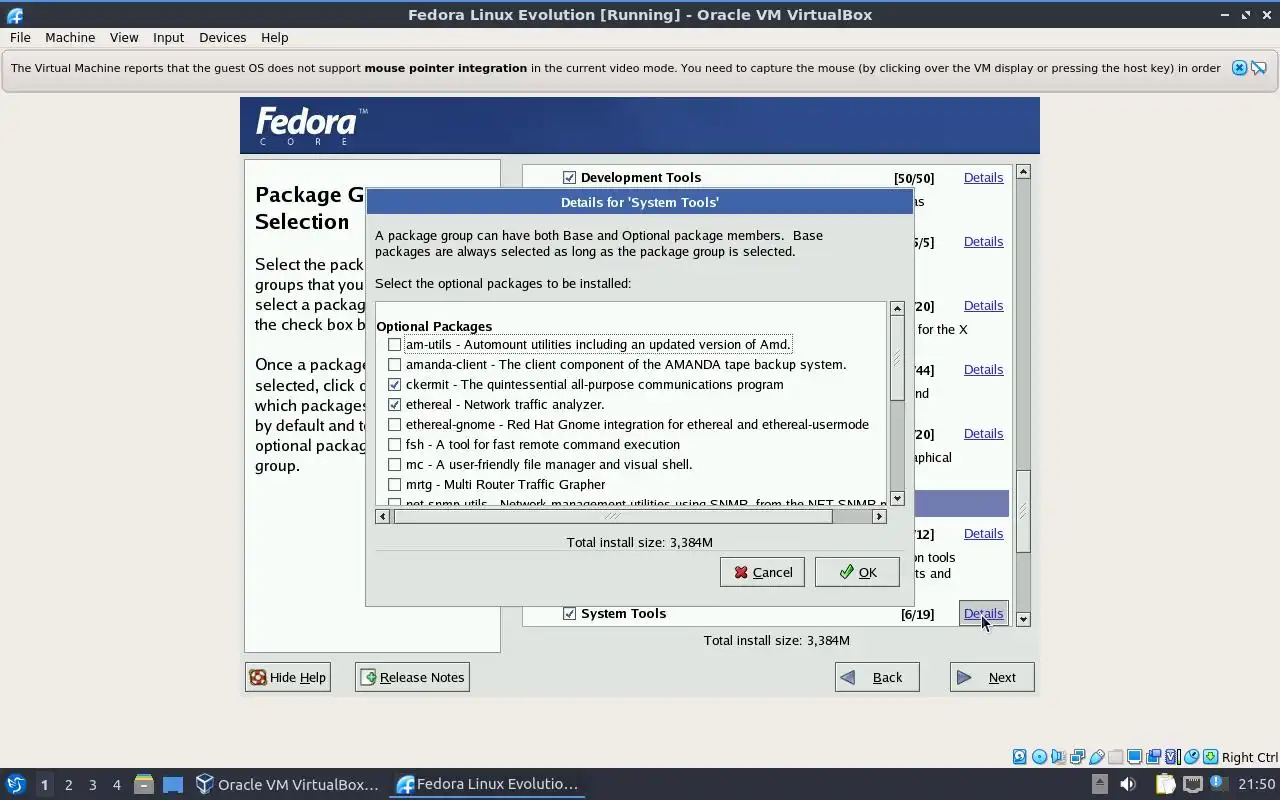The height and width of the screenshot is (800, 1280).
Task: Switch to workspace 3
Action: (92, 784)
